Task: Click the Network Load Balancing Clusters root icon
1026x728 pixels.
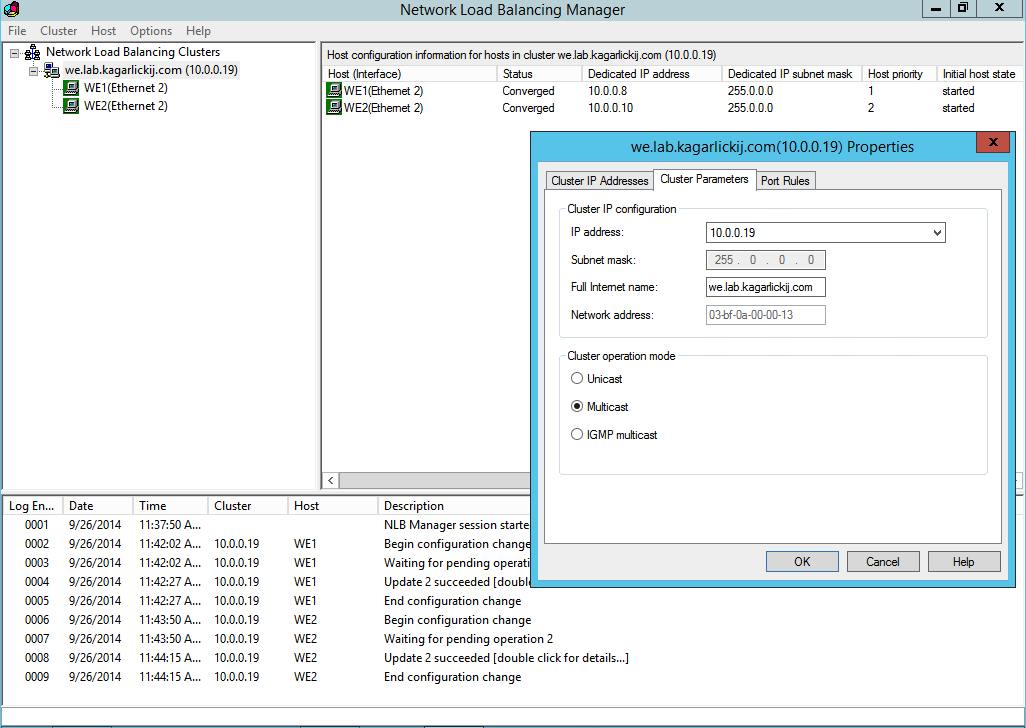Action: [x=33, y=52]
